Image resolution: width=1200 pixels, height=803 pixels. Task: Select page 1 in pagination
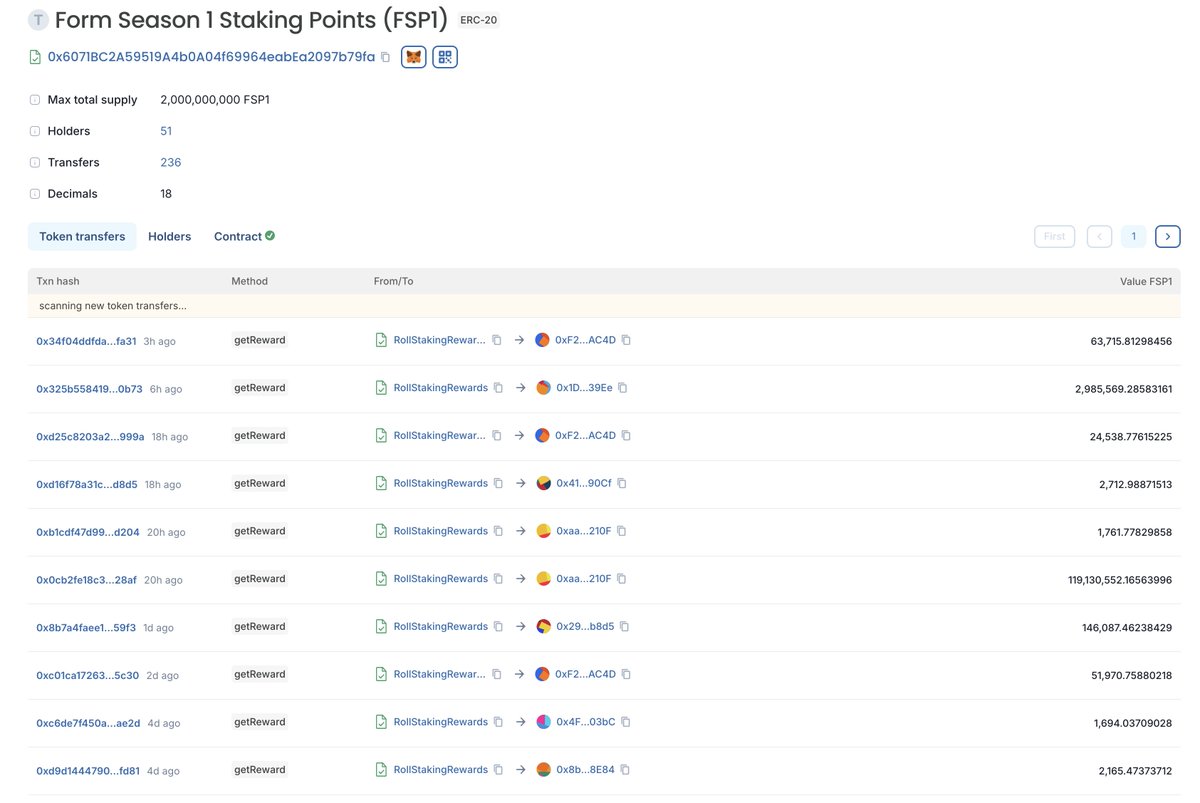click(x=1133, y=237)
